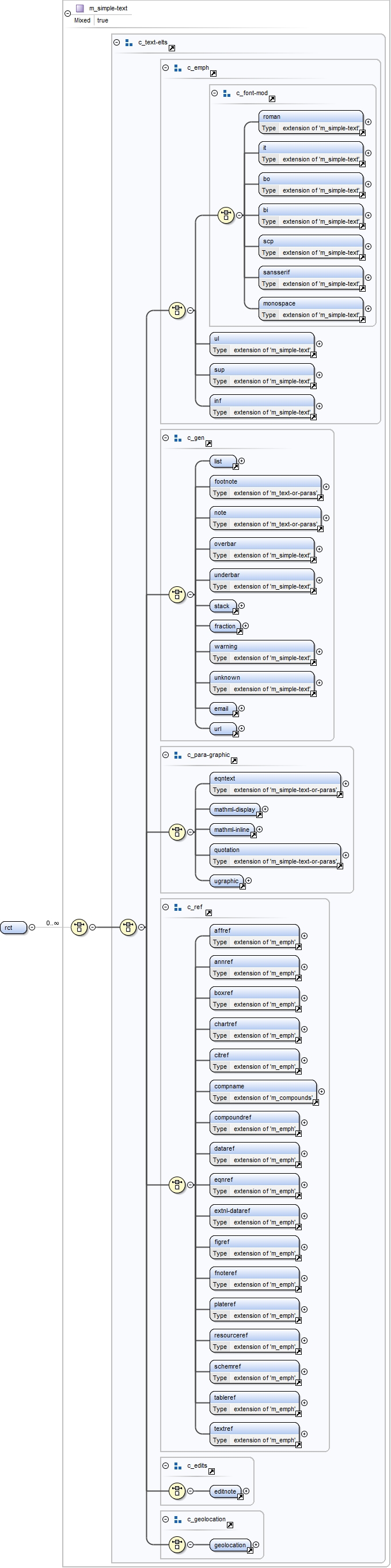Collapse the c_text-elts group
391x1568 pixels.
pyautogui.click(x=117, y=43)
